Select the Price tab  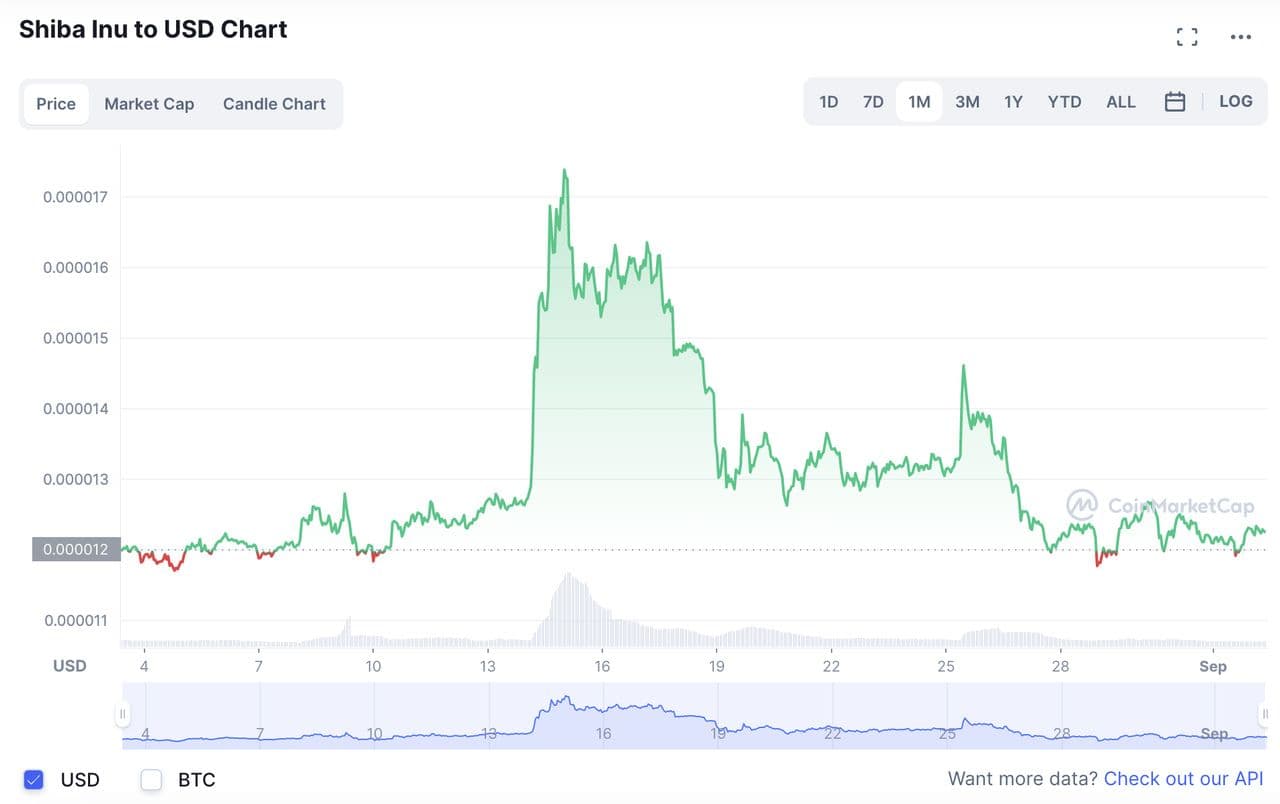pyautogui.click(x=56, y=104)
